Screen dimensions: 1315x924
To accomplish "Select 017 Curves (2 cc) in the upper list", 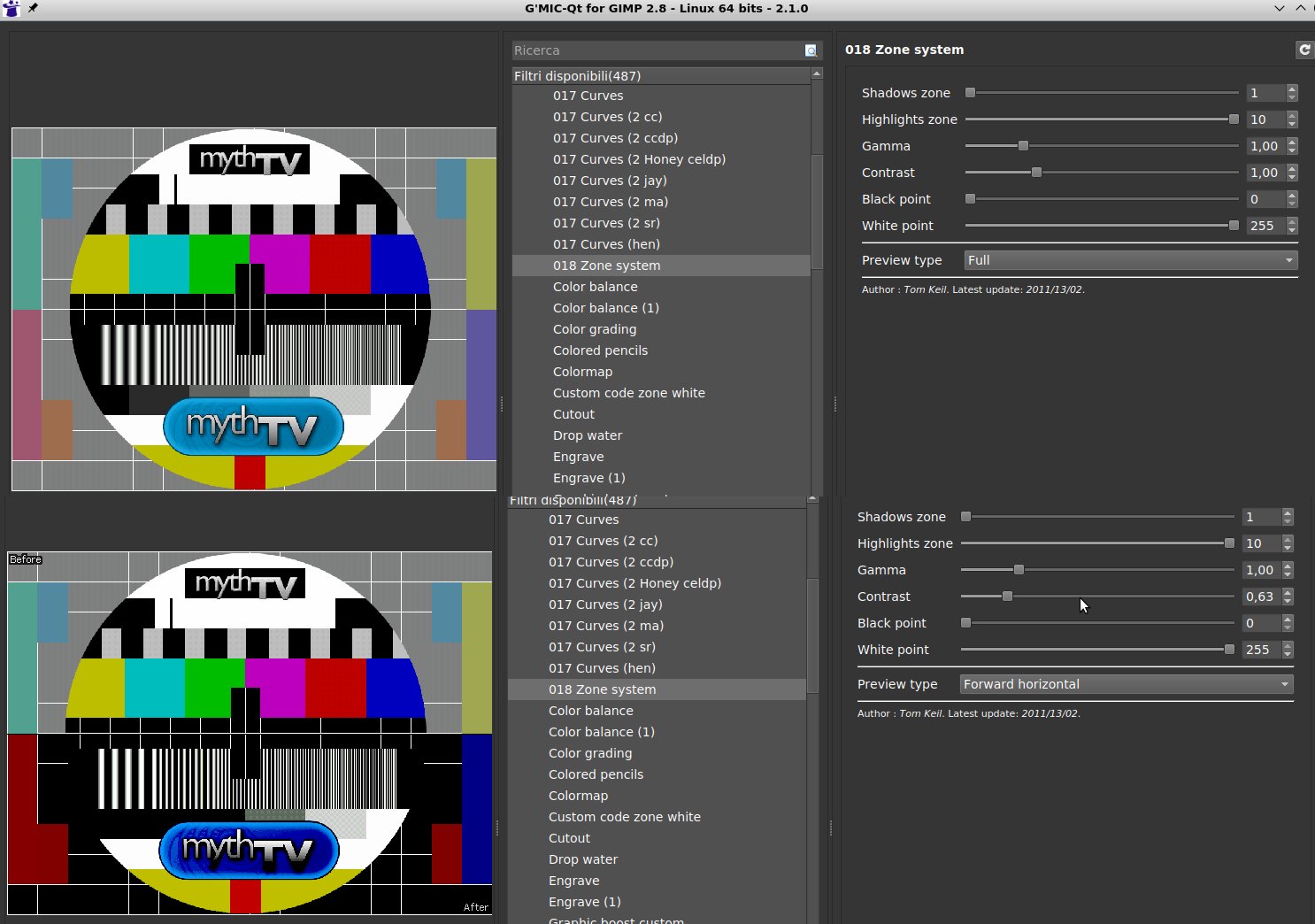I will [x=661, y=117].
